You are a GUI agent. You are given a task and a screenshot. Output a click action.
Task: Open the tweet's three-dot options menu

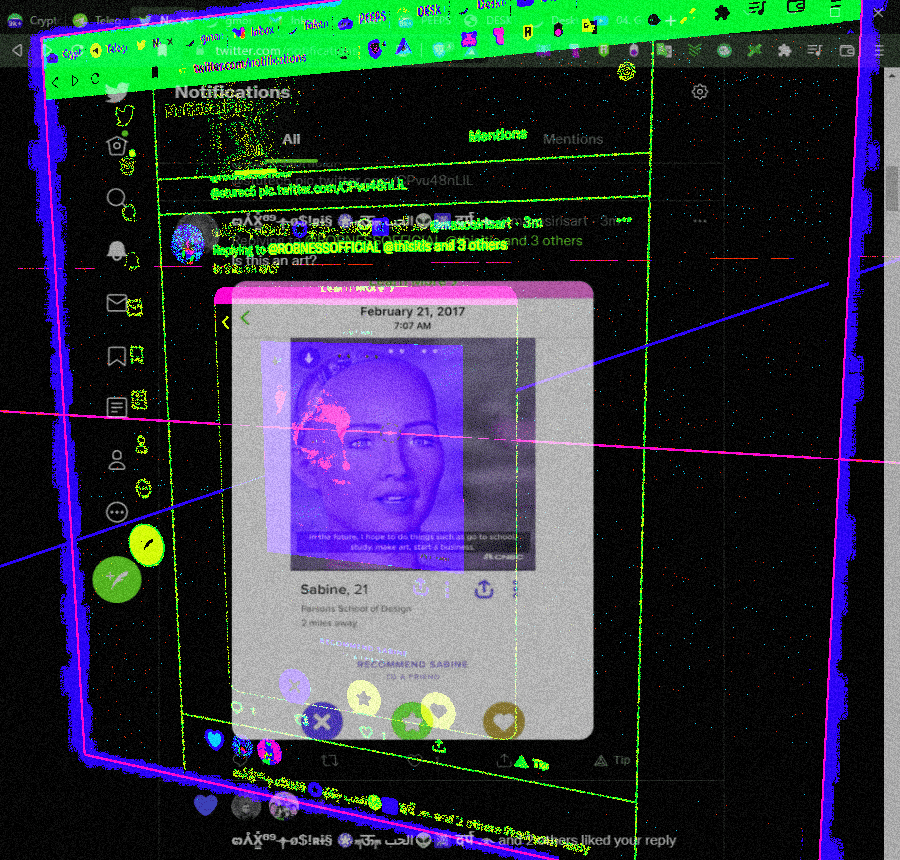coord(700,221)
